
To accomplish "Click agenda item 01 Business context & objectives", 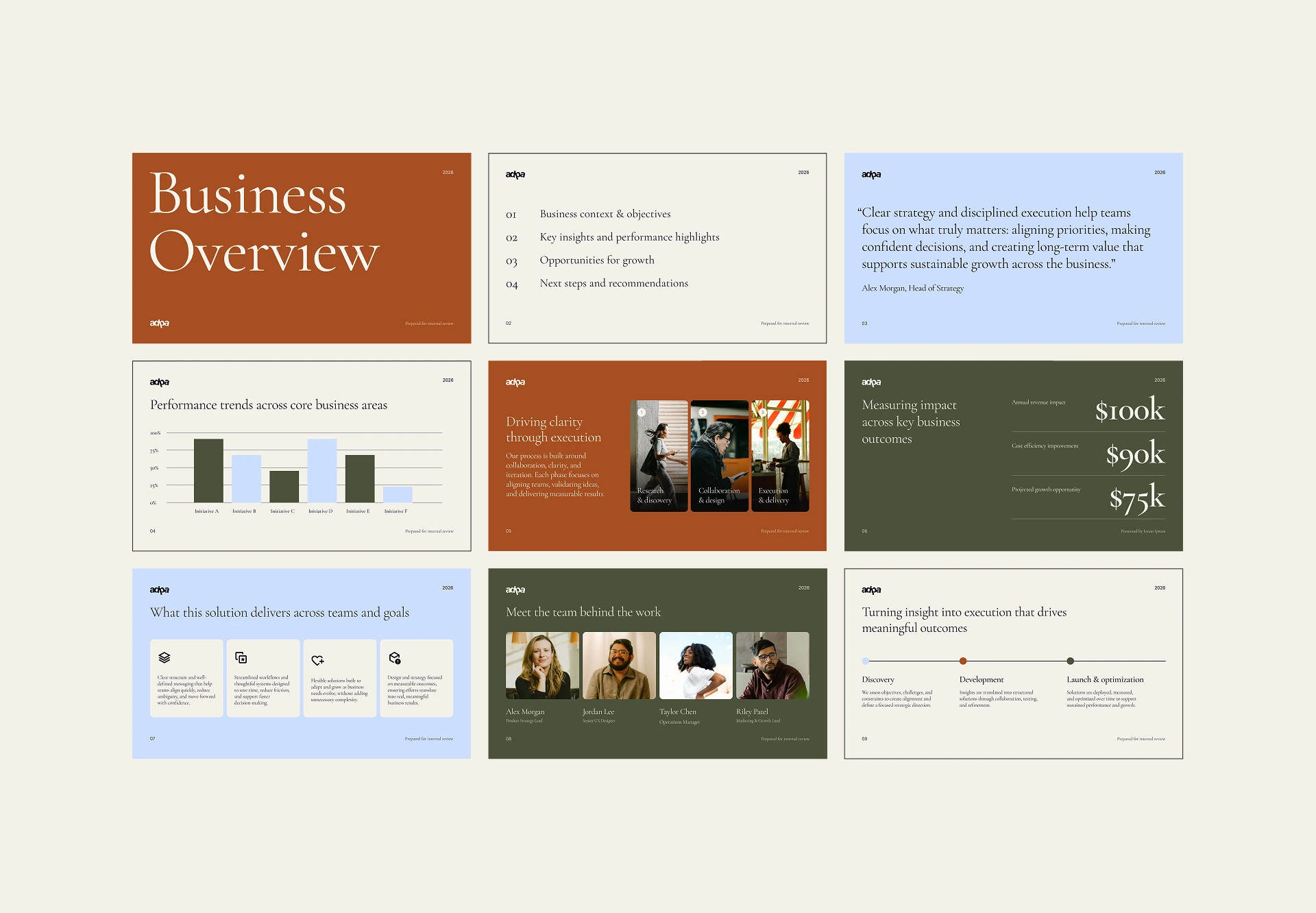I will pyautogui.click(x=605, y=215).
